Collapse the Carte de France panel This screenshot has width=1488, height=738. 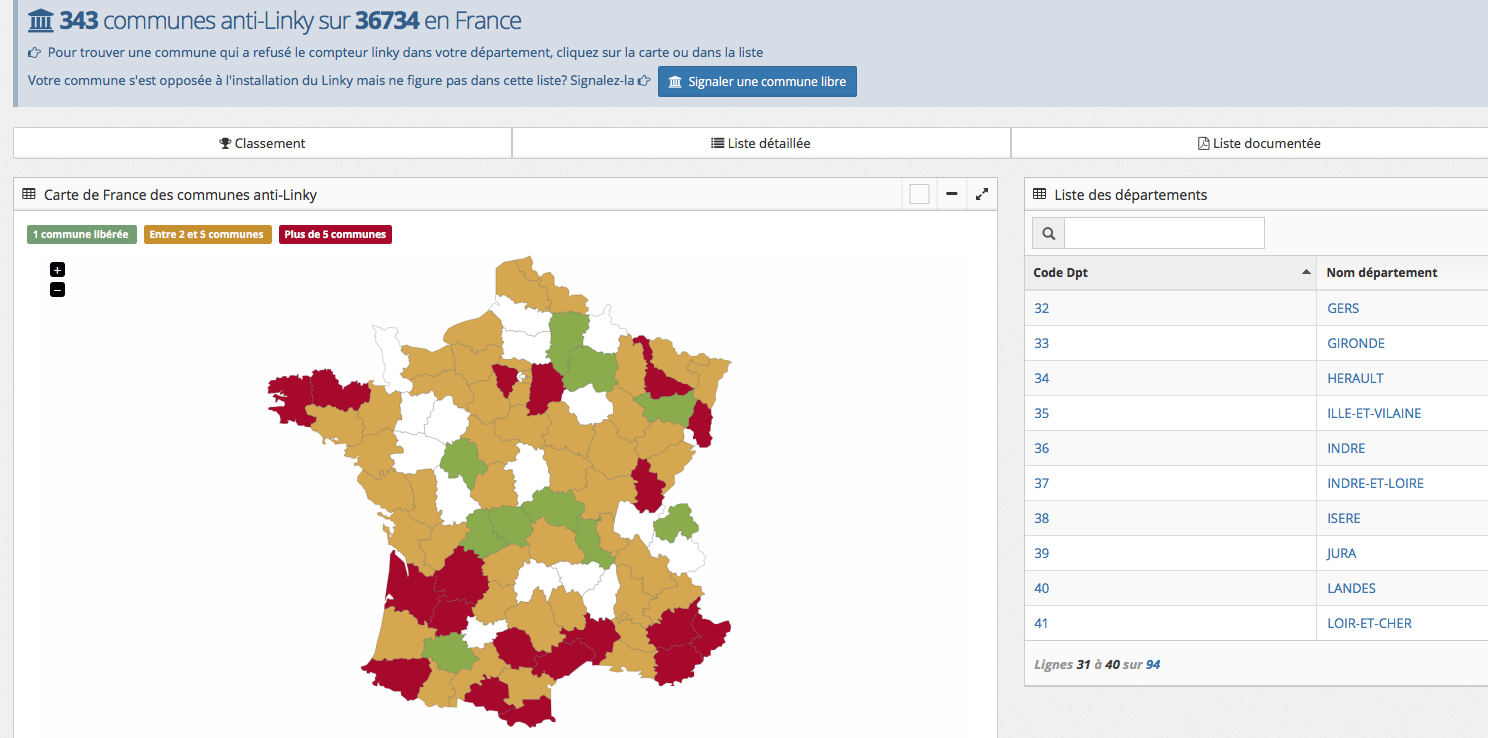[x=952, y=194]
